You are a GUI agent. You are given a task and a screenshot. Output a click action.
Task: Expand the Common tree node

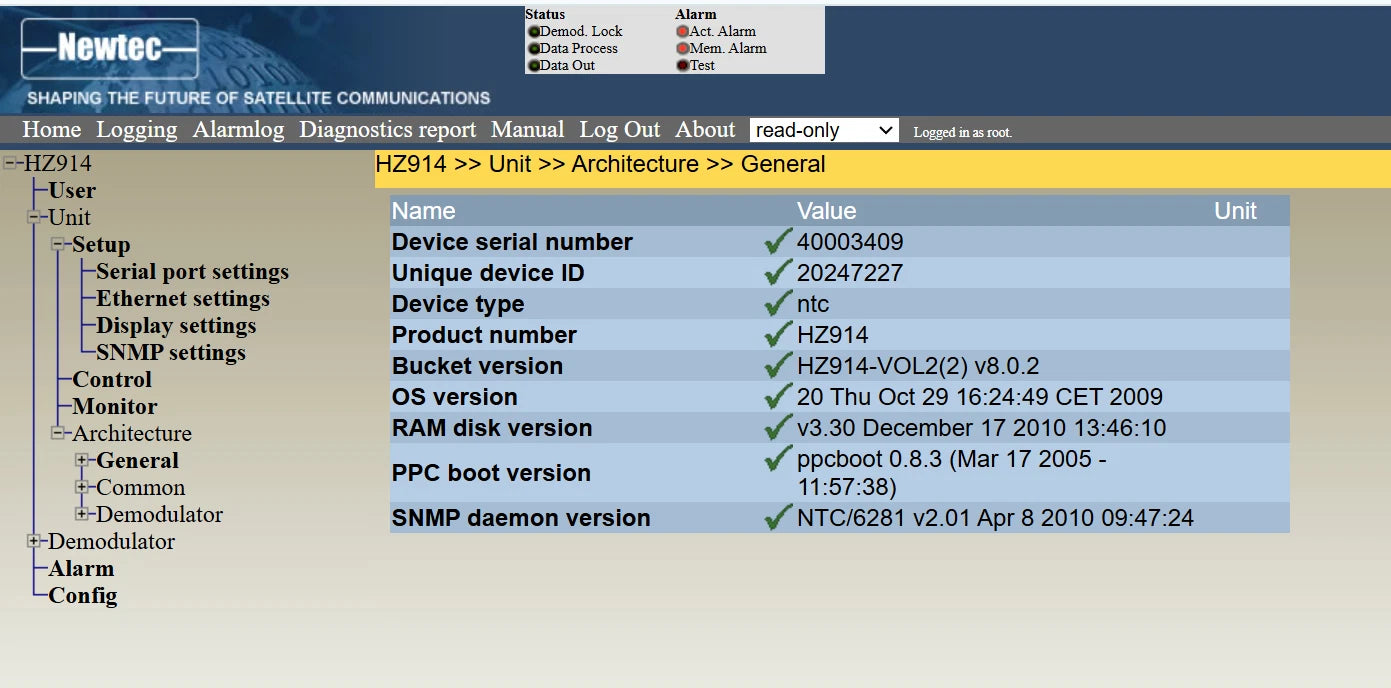coord(82,487)
